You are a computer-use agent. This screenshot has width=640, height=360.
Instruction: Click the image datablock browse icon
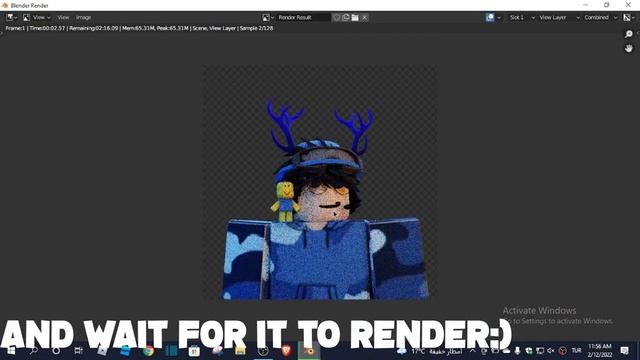coord(268,18)
